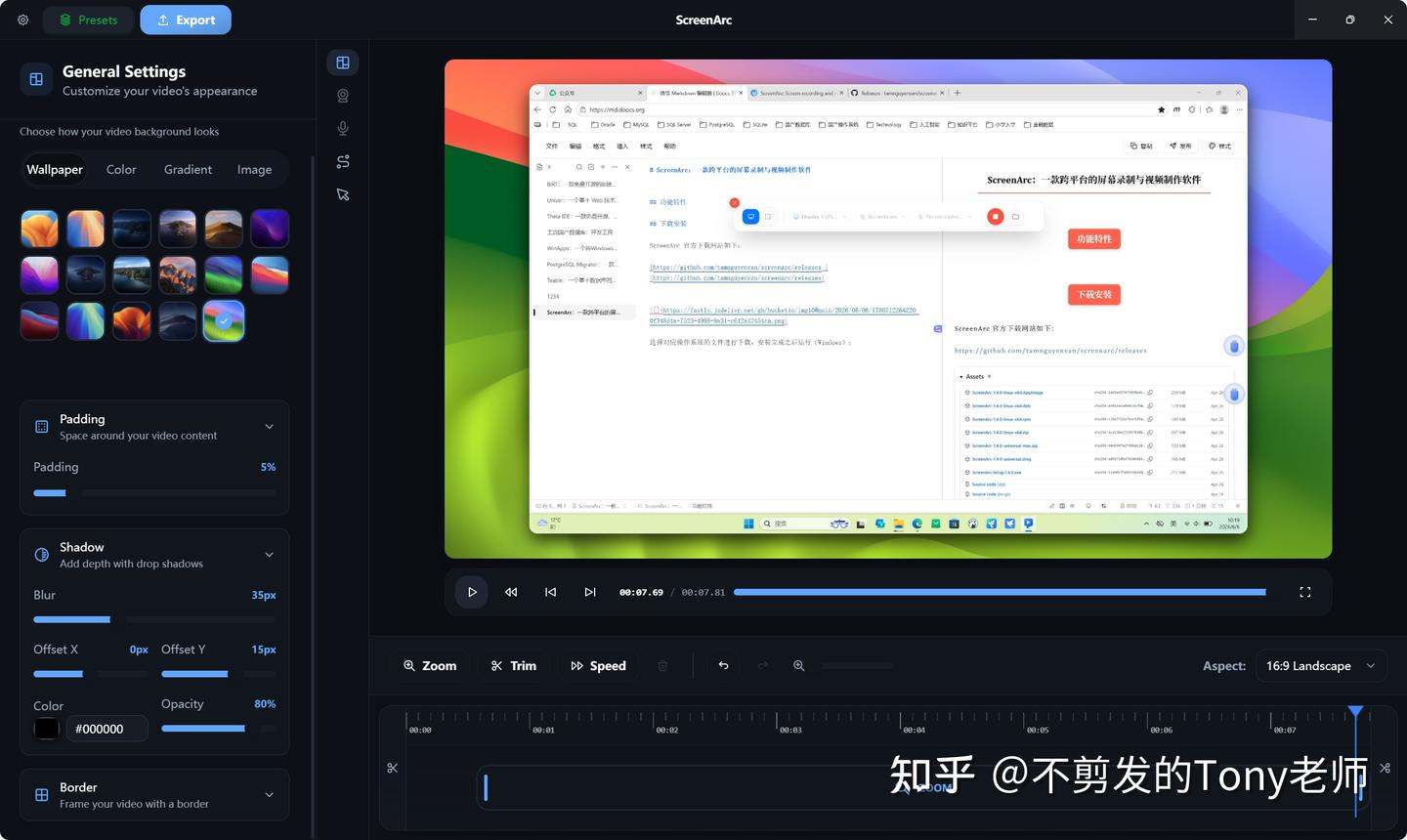
Task: Expand the Border section chevron
Action: (270, 795)
